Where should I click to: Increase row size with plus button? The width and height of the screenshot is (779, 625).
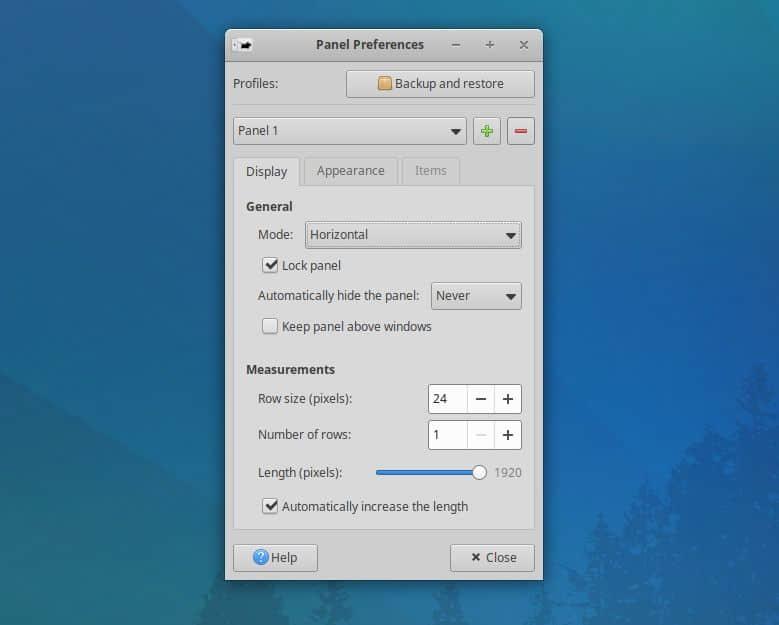tap(508, 399)
